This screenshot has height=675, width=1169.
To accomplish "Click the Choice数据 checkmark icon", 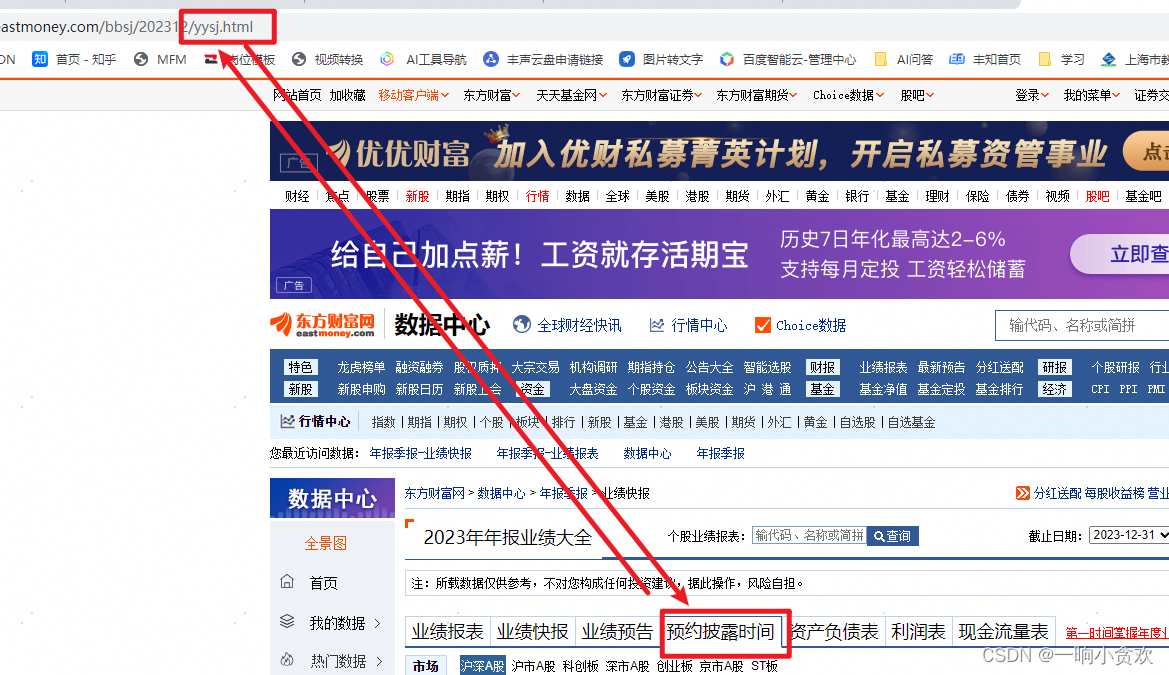I will (x=762, y=325).
